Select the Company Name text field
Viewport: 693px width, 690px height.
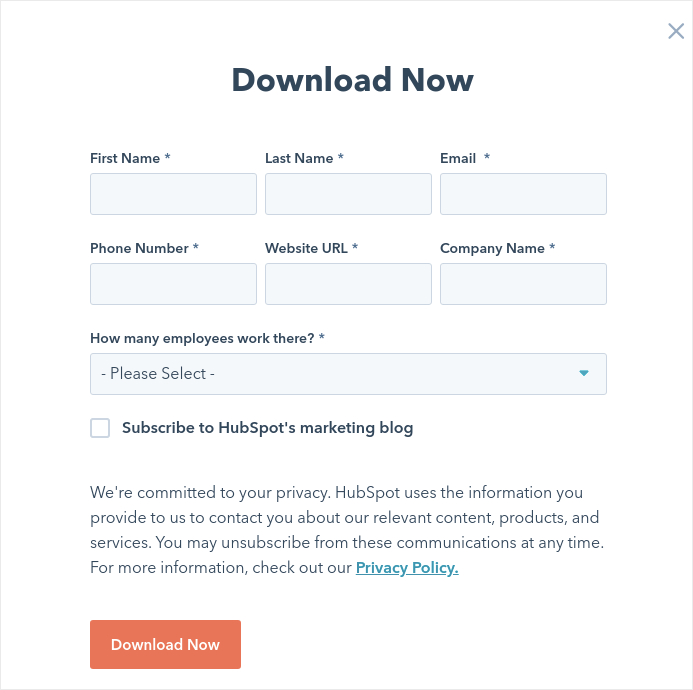pos(523,284)
